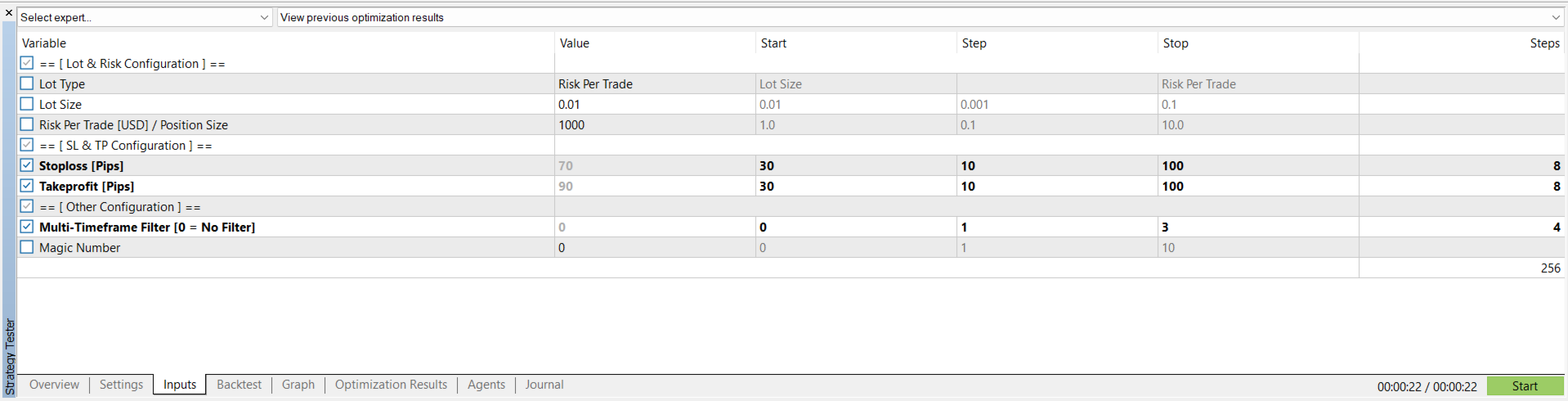Close the Strategy Tester panel
Screen dimensions: 1568x401
[9, 13]
